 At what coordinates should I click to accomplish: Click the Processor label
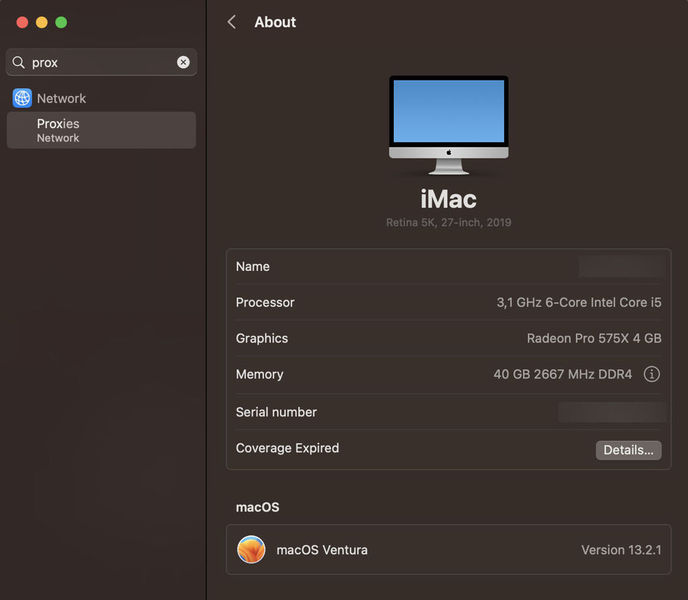(x=265, y=302)
